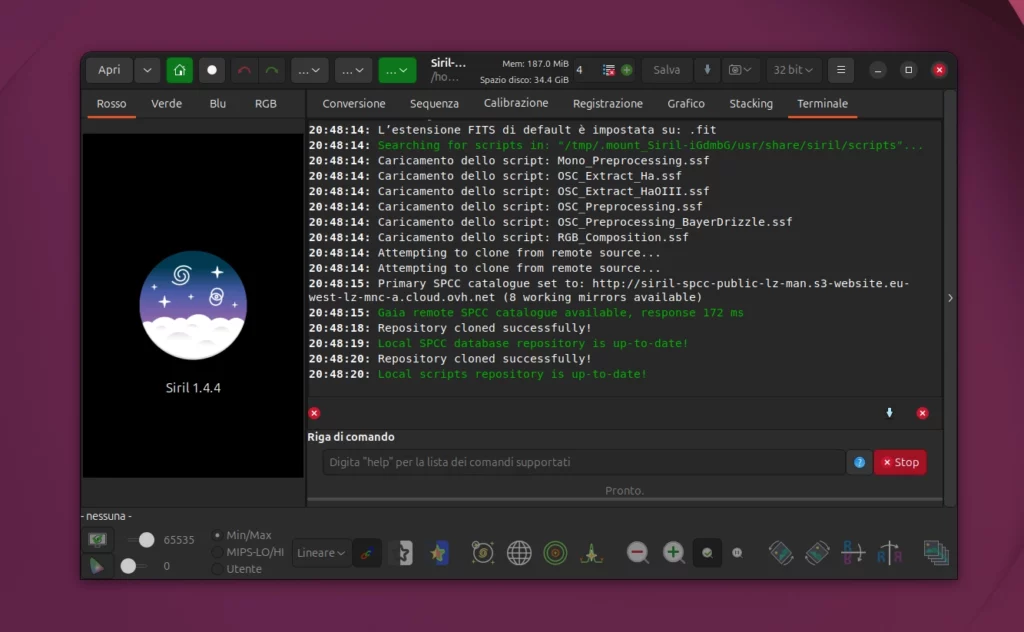
Task: Click the save-as down arrow beside Salva
Action: click(707, 70)
